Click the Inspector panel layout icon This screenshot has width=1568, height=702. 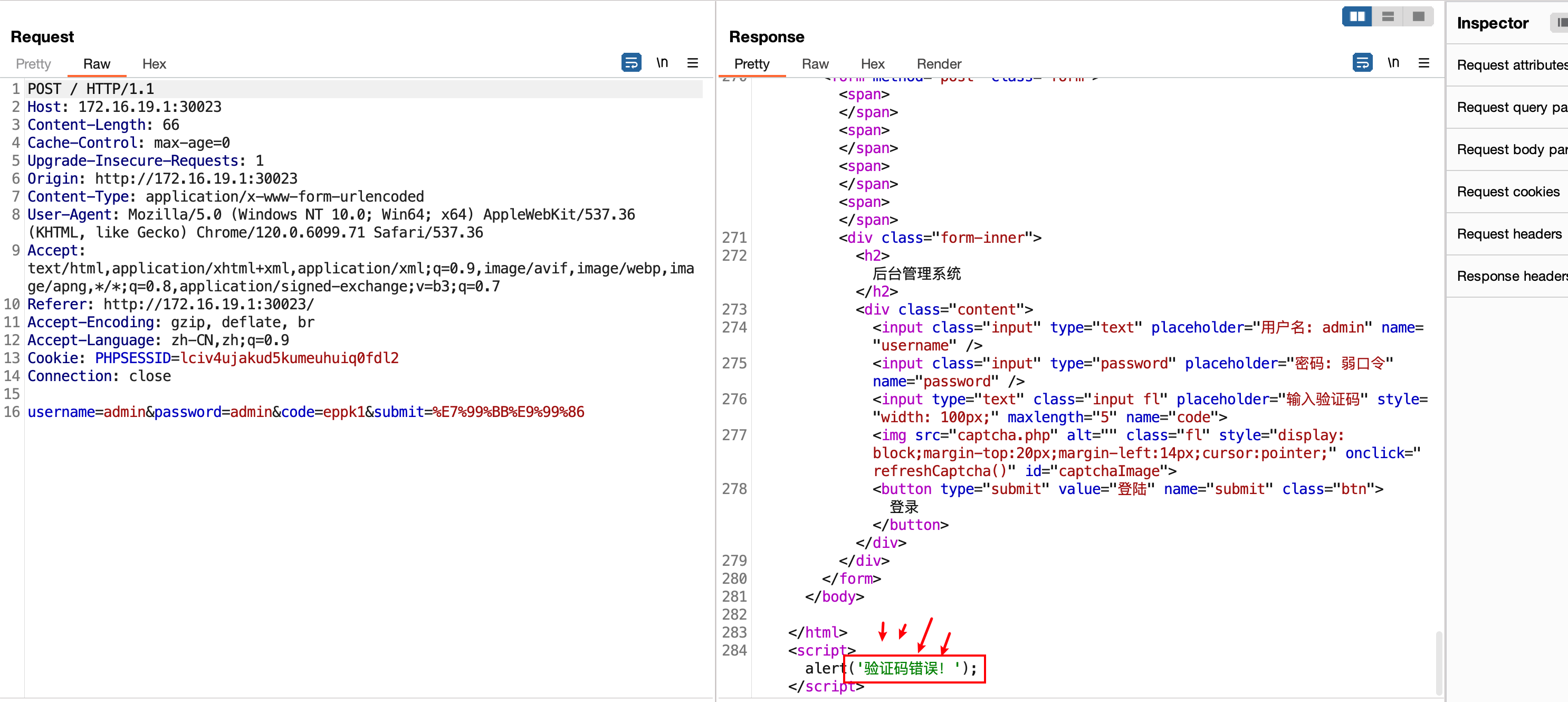(x=1560, y=23)
